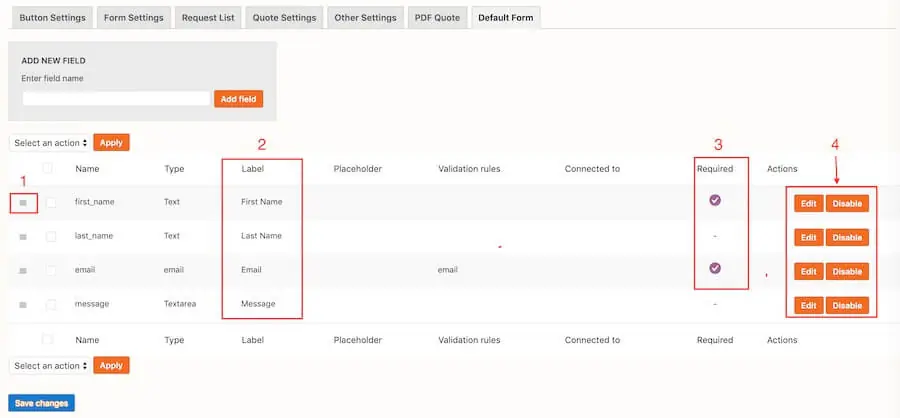Viewport: 900px width, 418px height.
Task: Switch to the Button Settings tab
Action: point(52,18)
